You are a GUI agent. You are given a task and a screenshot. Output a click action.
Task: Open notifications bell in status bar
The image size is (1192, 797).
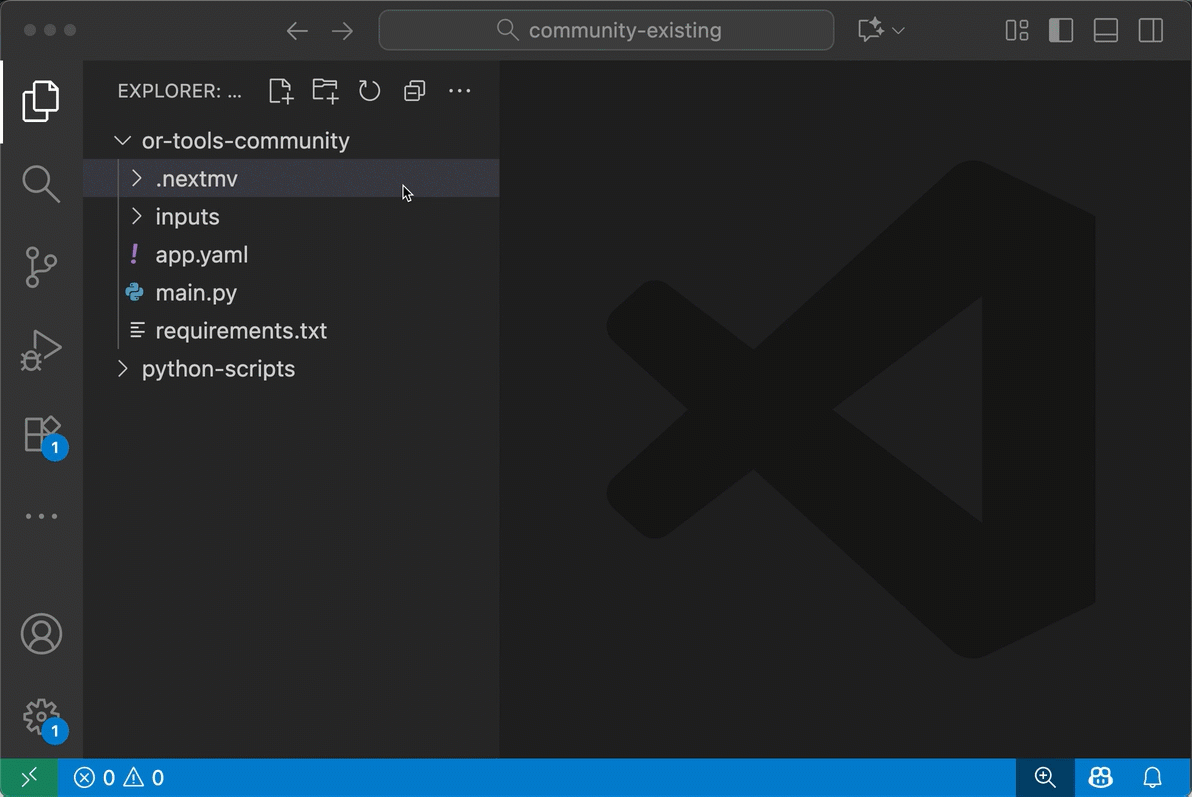click(x=1152, y=777)
